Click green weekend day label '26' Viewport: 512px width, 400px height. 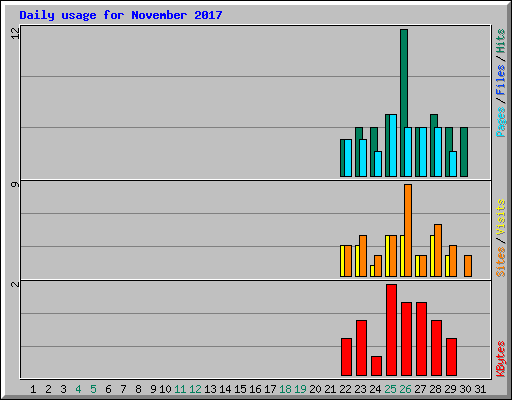pyautogui.click(x=405, y=389)
